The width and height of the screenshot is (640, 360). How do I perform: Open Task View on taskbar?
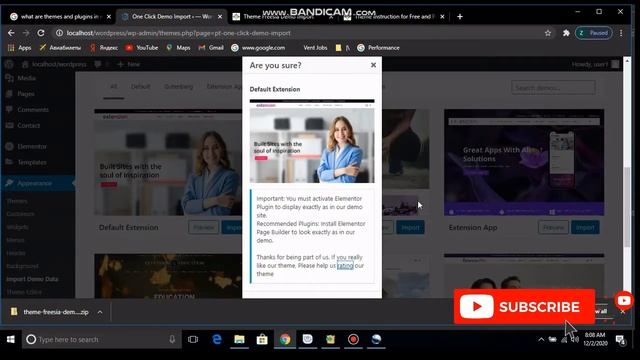(x=193, y=340)
